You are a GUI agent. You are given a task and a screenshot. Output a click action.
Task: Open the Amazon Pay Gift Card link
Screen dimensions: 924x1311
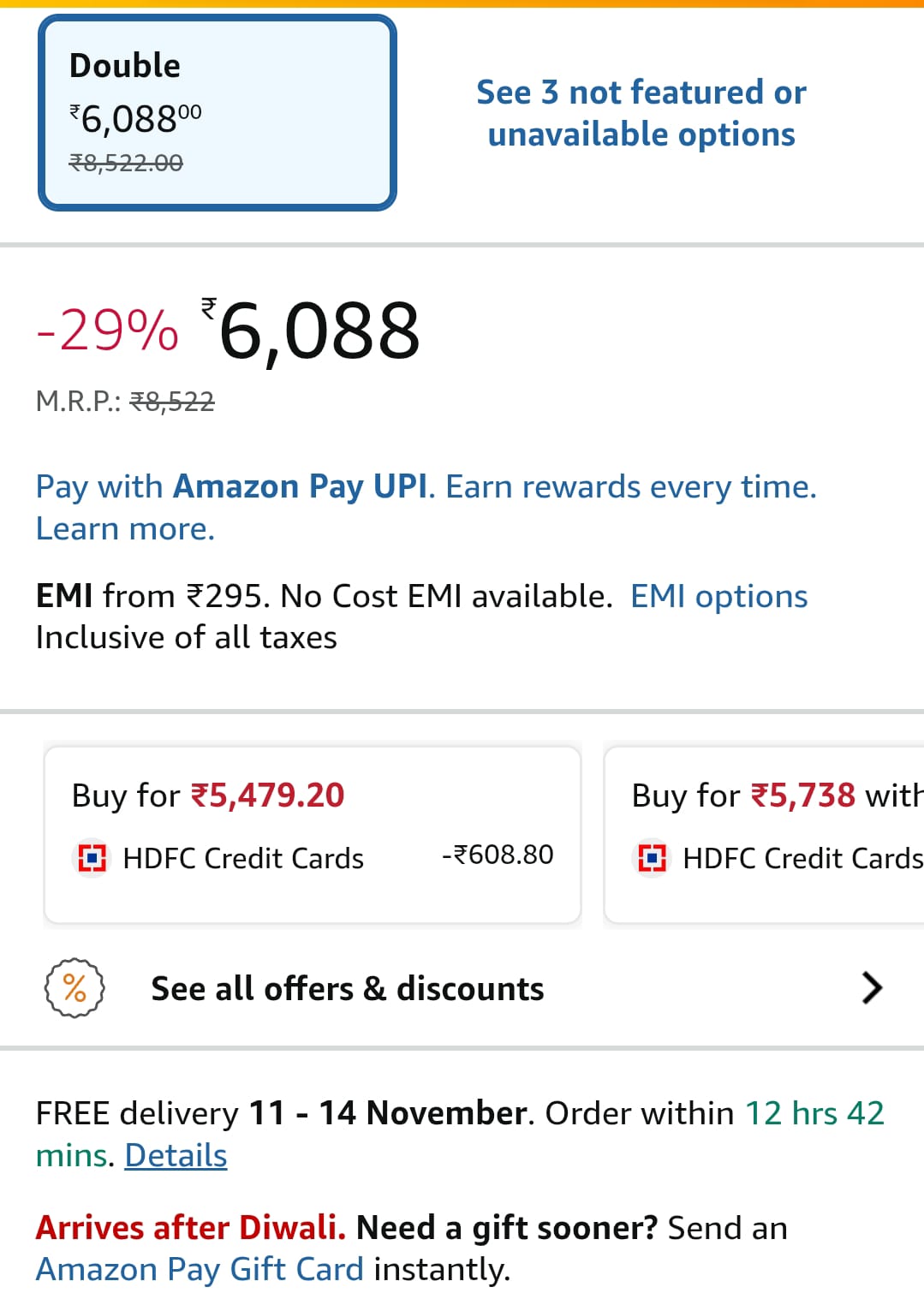point(200,1269)
